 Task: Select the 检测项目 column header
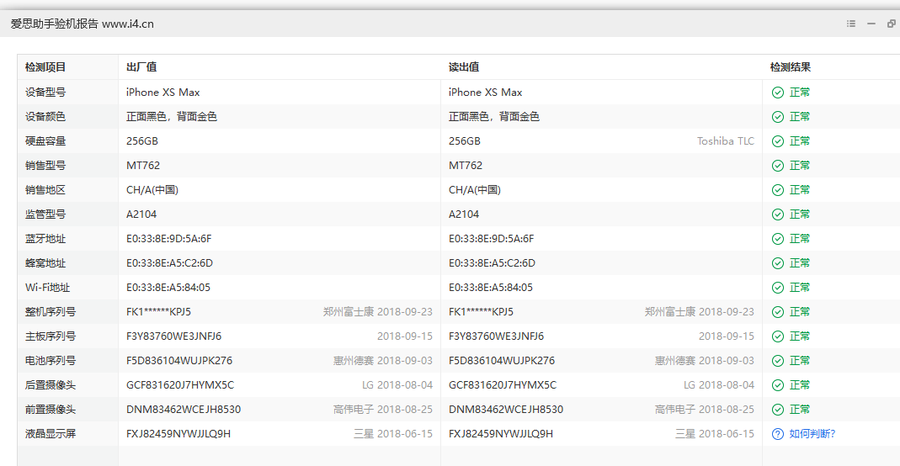45,67
